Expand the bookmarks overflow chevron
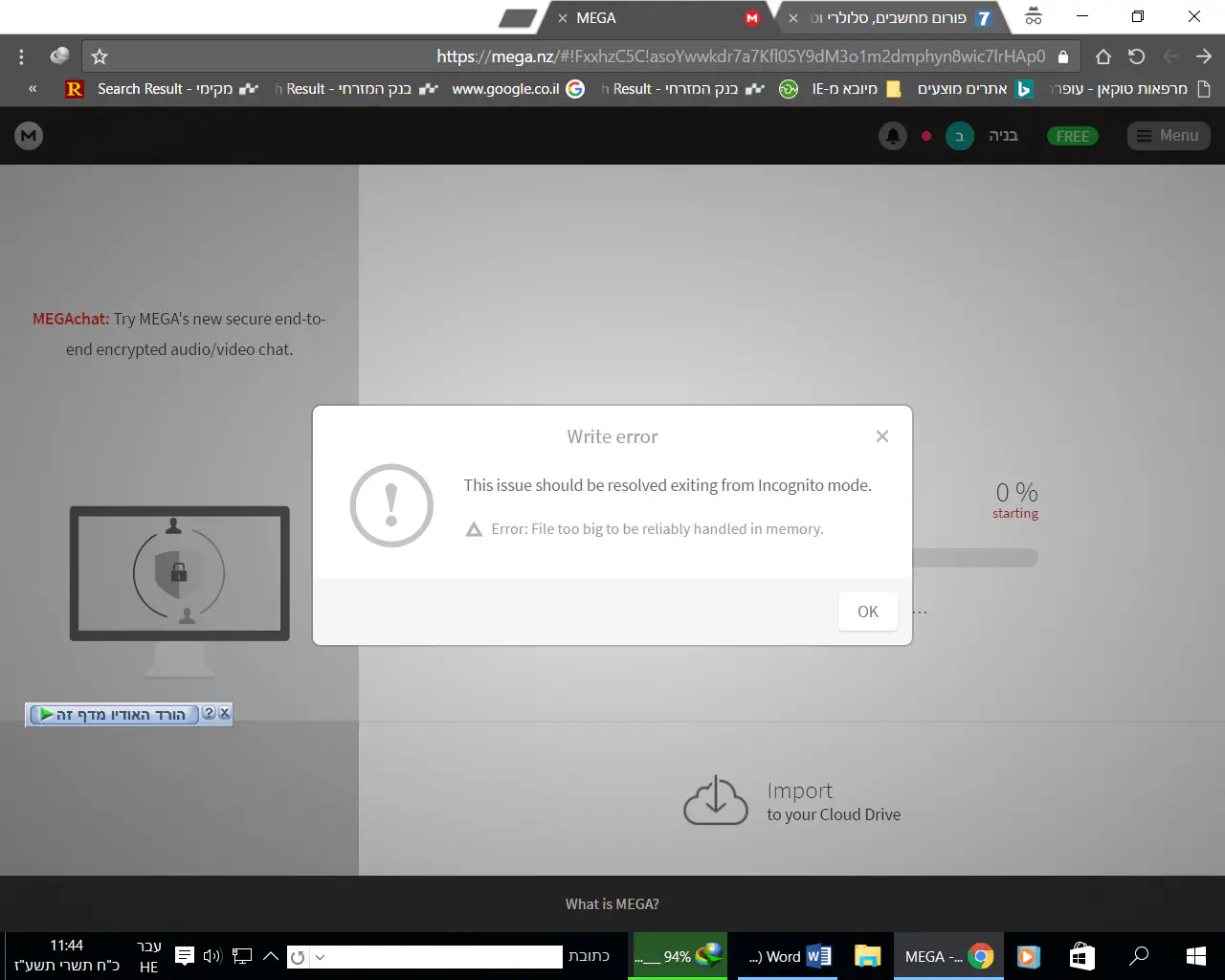The height and width of the screenshot is (980, 1225). [x=33, y=89]
